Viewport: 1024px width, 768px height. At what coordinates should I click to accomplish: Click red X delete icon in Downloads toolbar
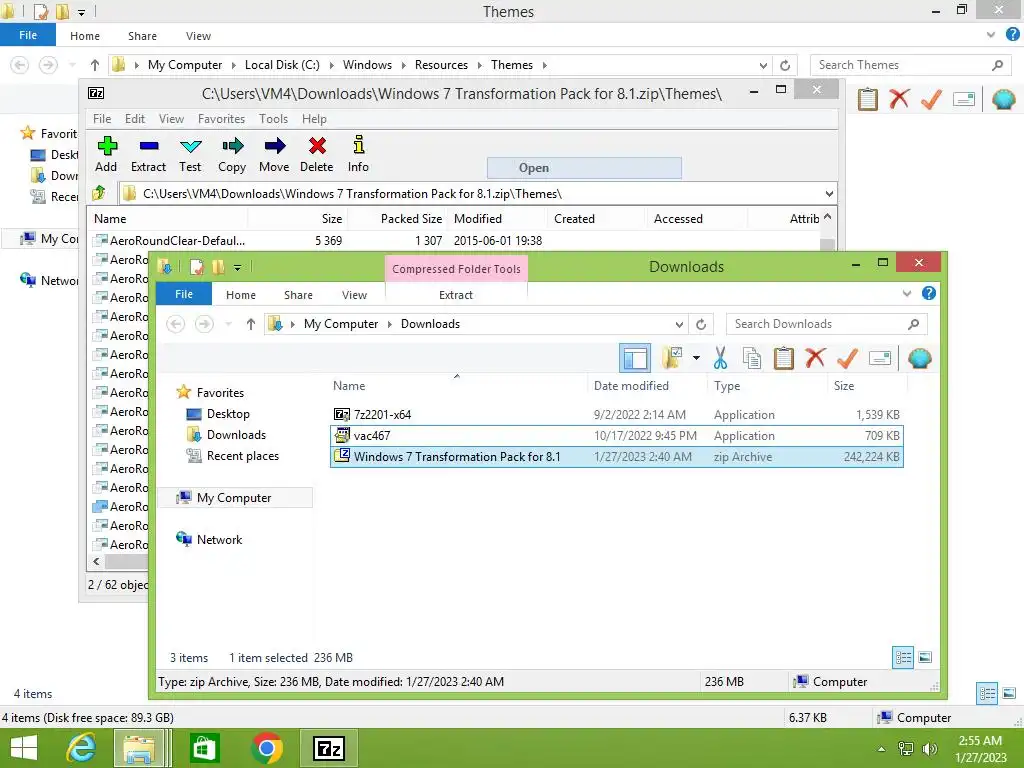pos(815,358)
